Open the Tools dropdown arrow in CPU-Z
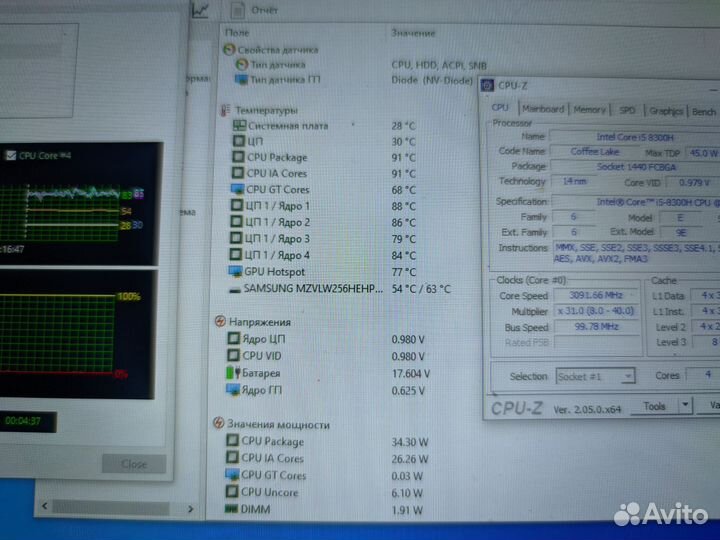The image size is (720, 540). click(x=685, y=405)
